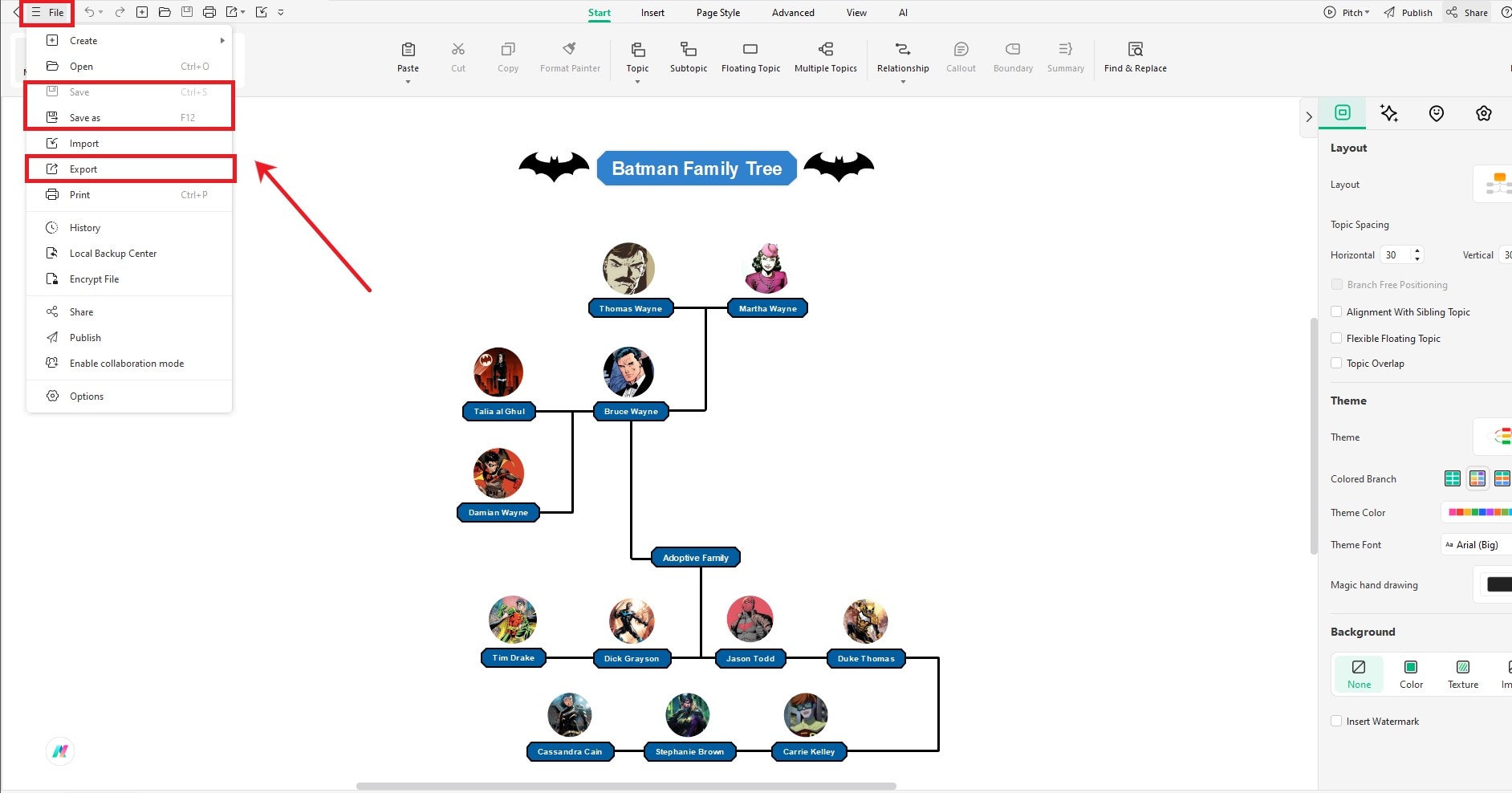
Task: Open the AI sparkle panel tab
Action: (x=1389, y=113)
